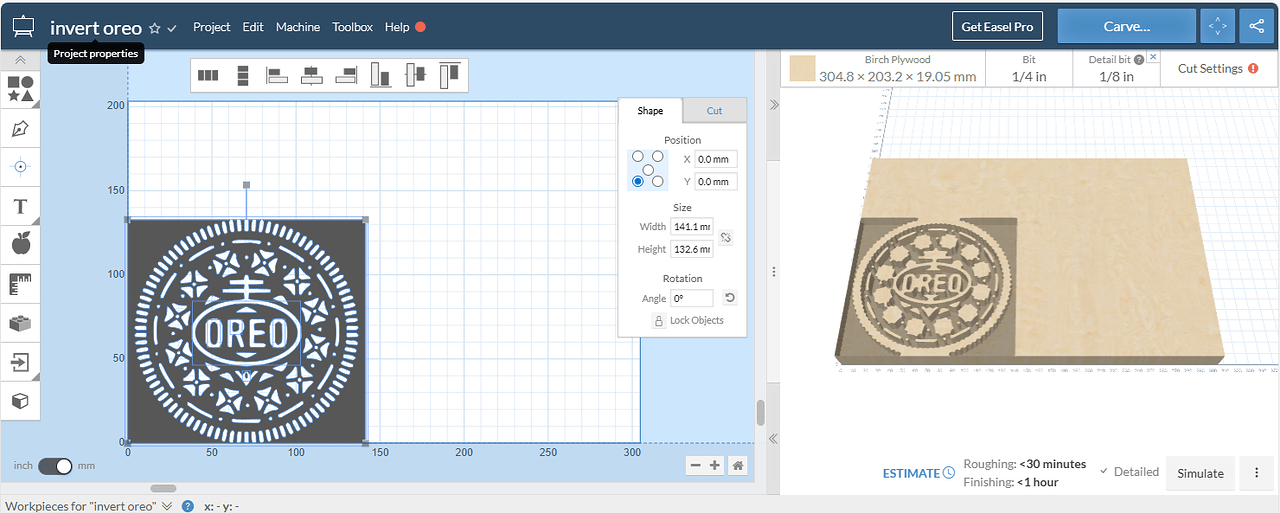1280x513 pixels.
Task: Reset canvas view with home icon
Action: [737, 465]
